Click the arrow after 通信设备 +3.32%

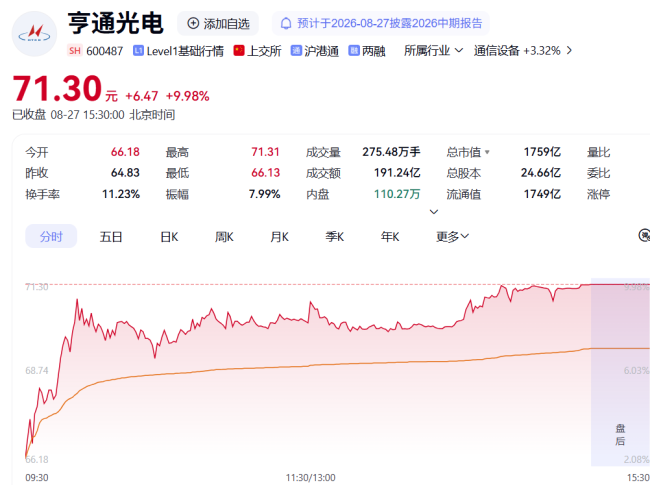tap(569, 51)
